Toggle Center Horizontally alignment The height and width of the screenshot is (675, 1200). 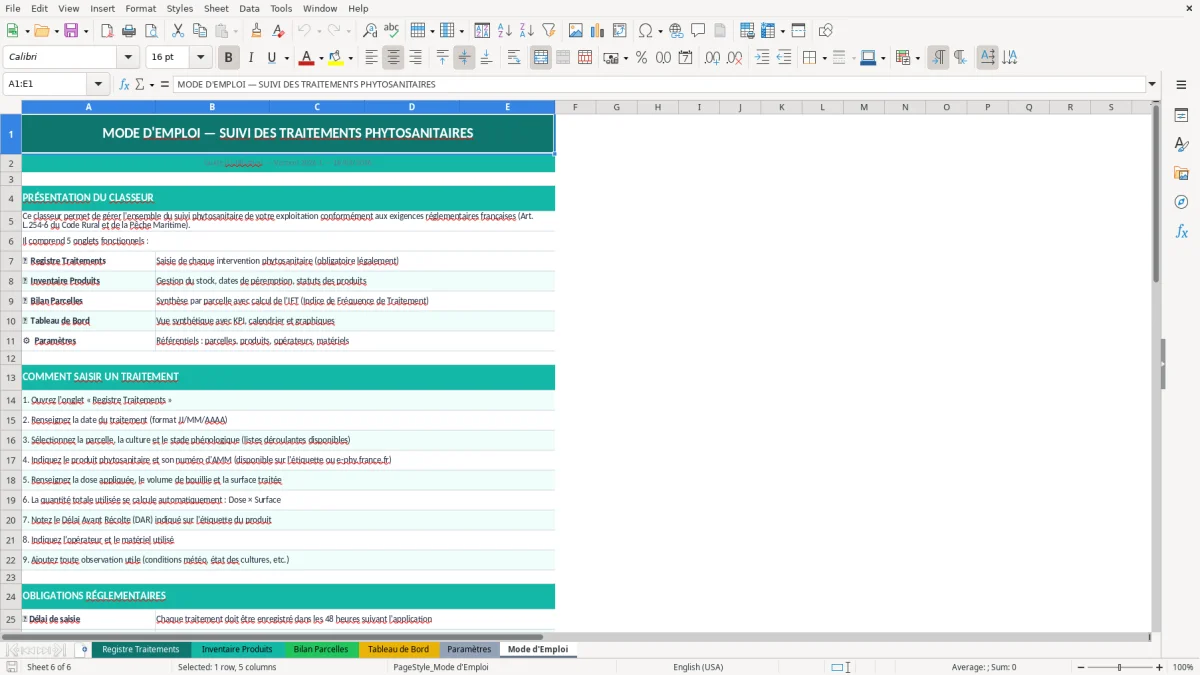(393, 58)
